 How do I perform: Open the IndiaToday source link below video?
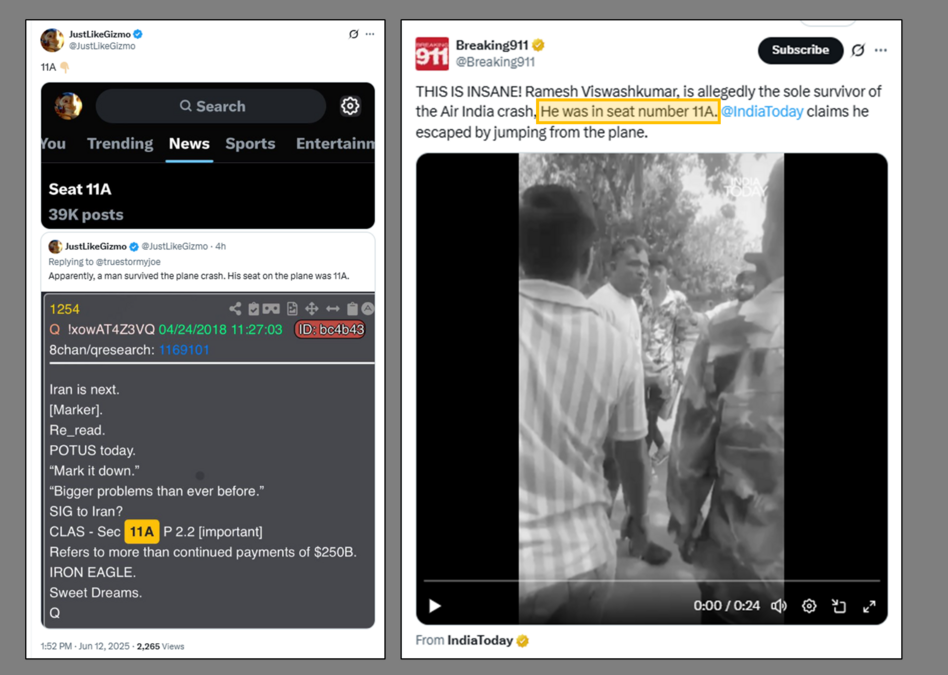[x=480, y=640]
